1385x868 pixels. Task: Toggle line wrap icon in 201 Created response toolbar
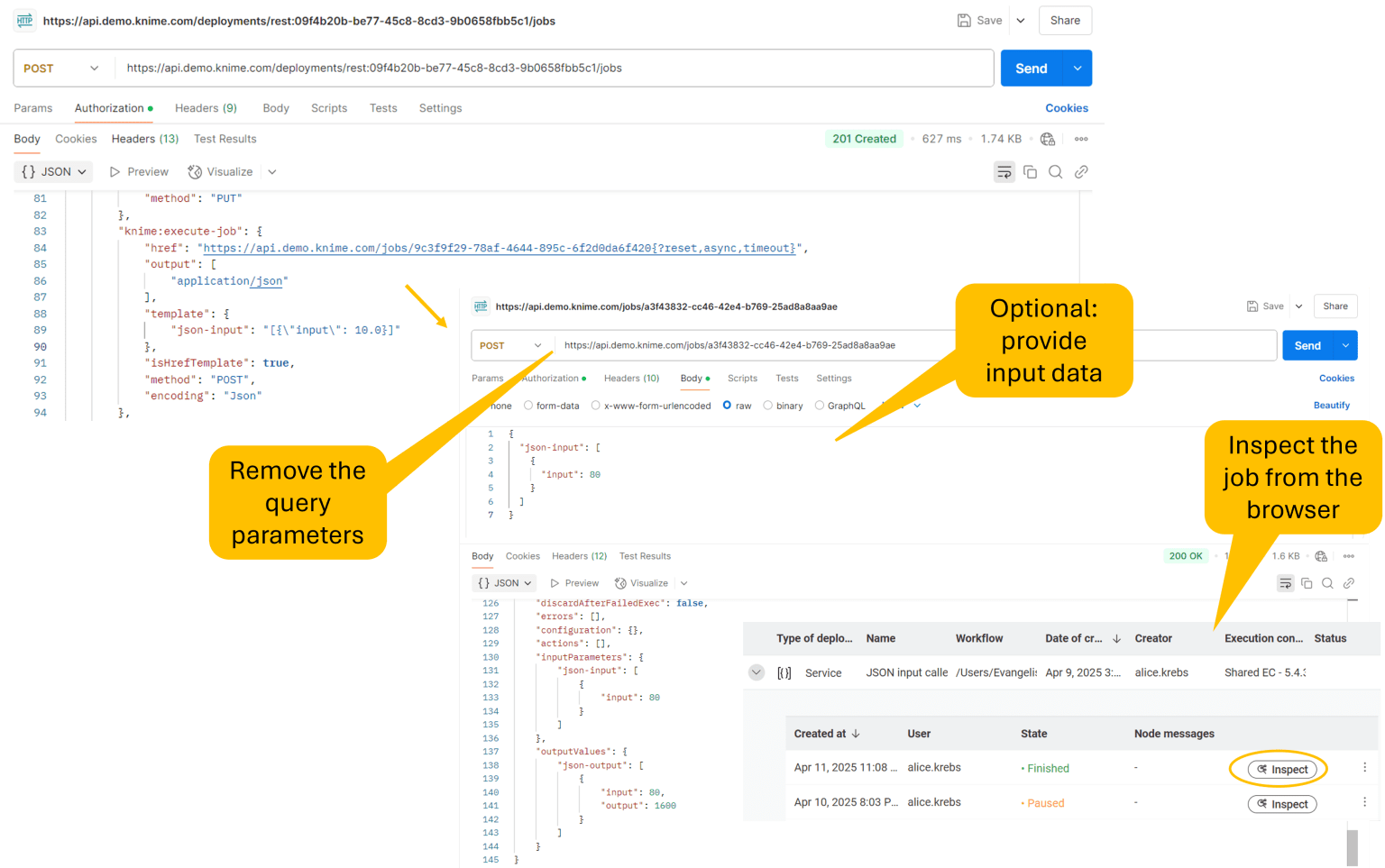[x=1004, y=172]
